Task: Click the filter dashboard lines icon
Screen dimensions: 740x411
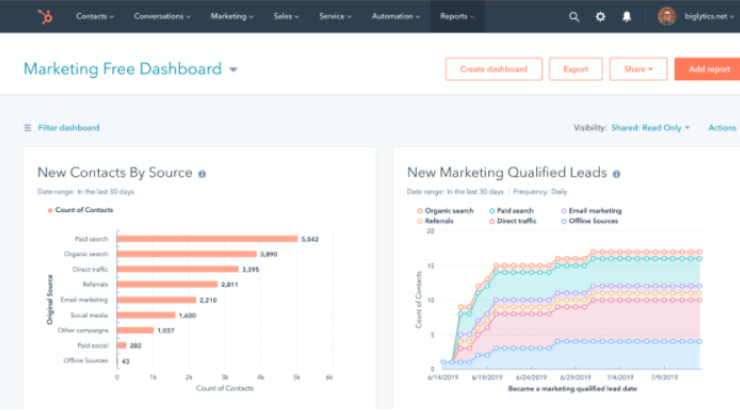Action: pyautogui.click(x=28, y=128)
